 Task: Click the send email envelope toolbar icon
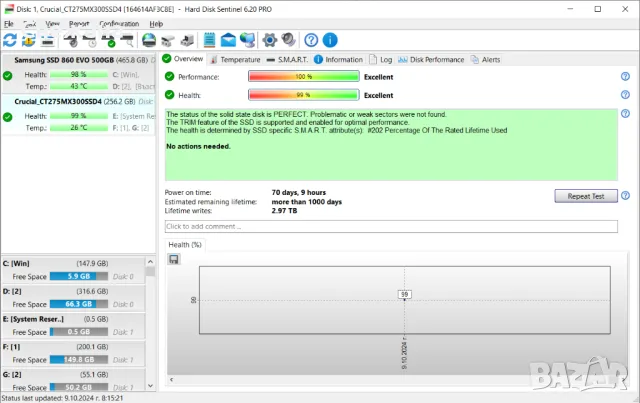[228, 40]
